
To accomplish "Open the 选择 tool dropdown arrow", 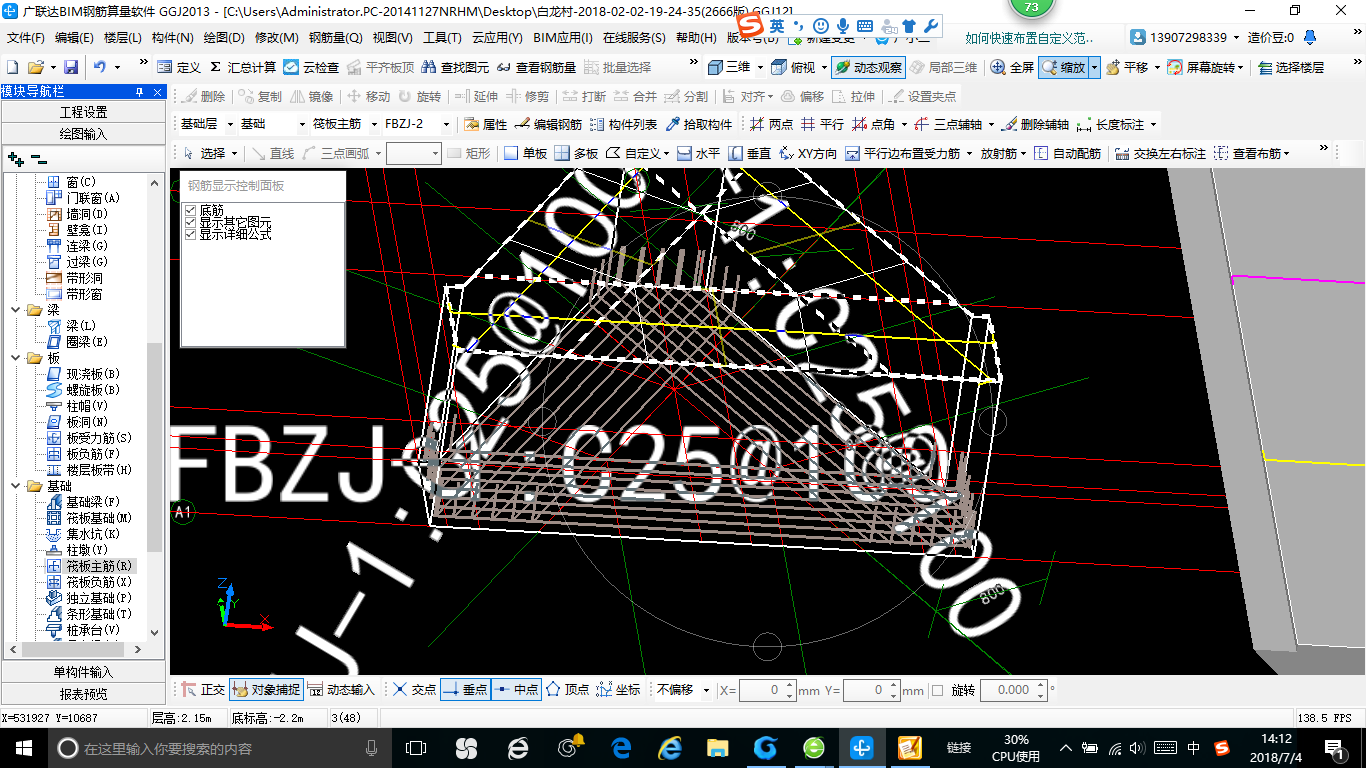I will 234,153.
